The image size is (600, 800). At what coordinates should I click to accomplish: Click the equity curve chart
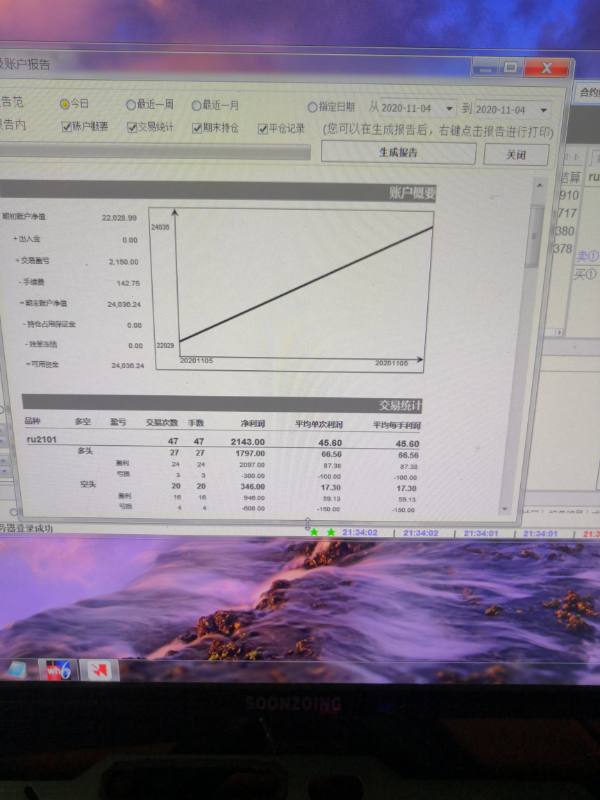point(292,290)
